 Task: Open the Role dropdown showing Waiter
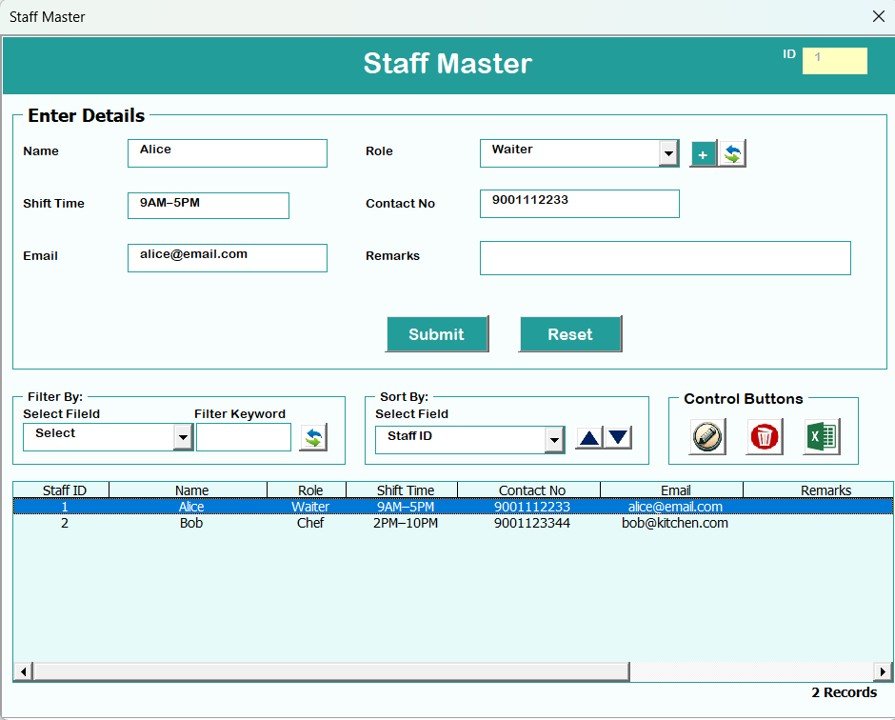(668, 154)
